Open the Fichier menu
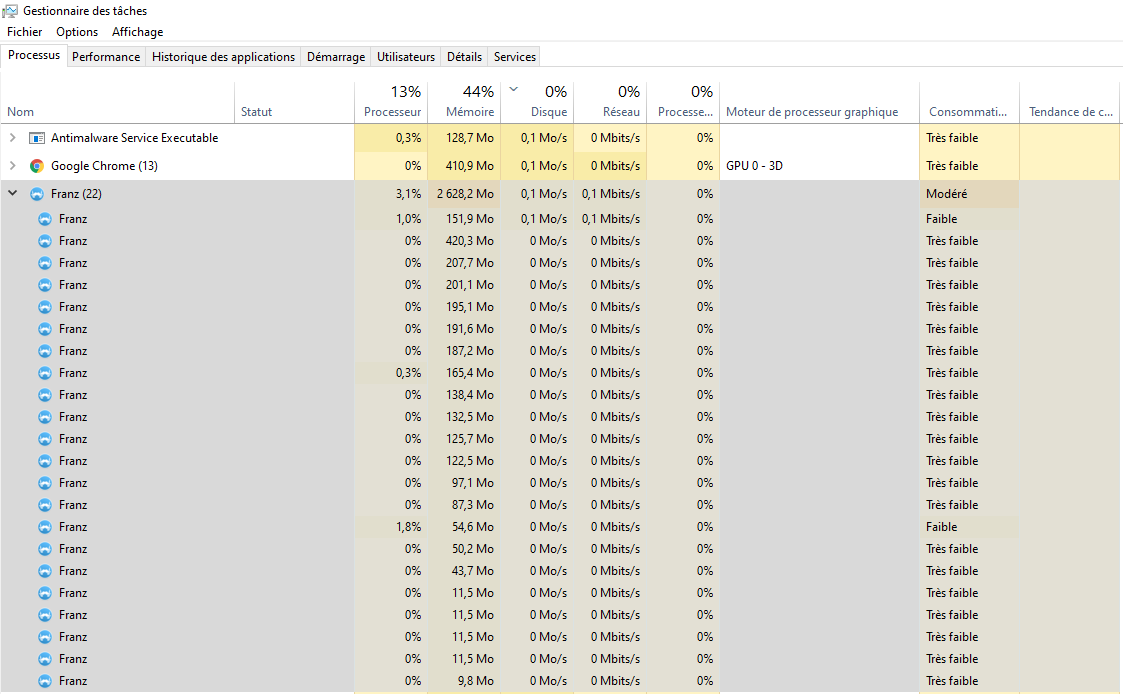1123x694 pixels. 24,32
